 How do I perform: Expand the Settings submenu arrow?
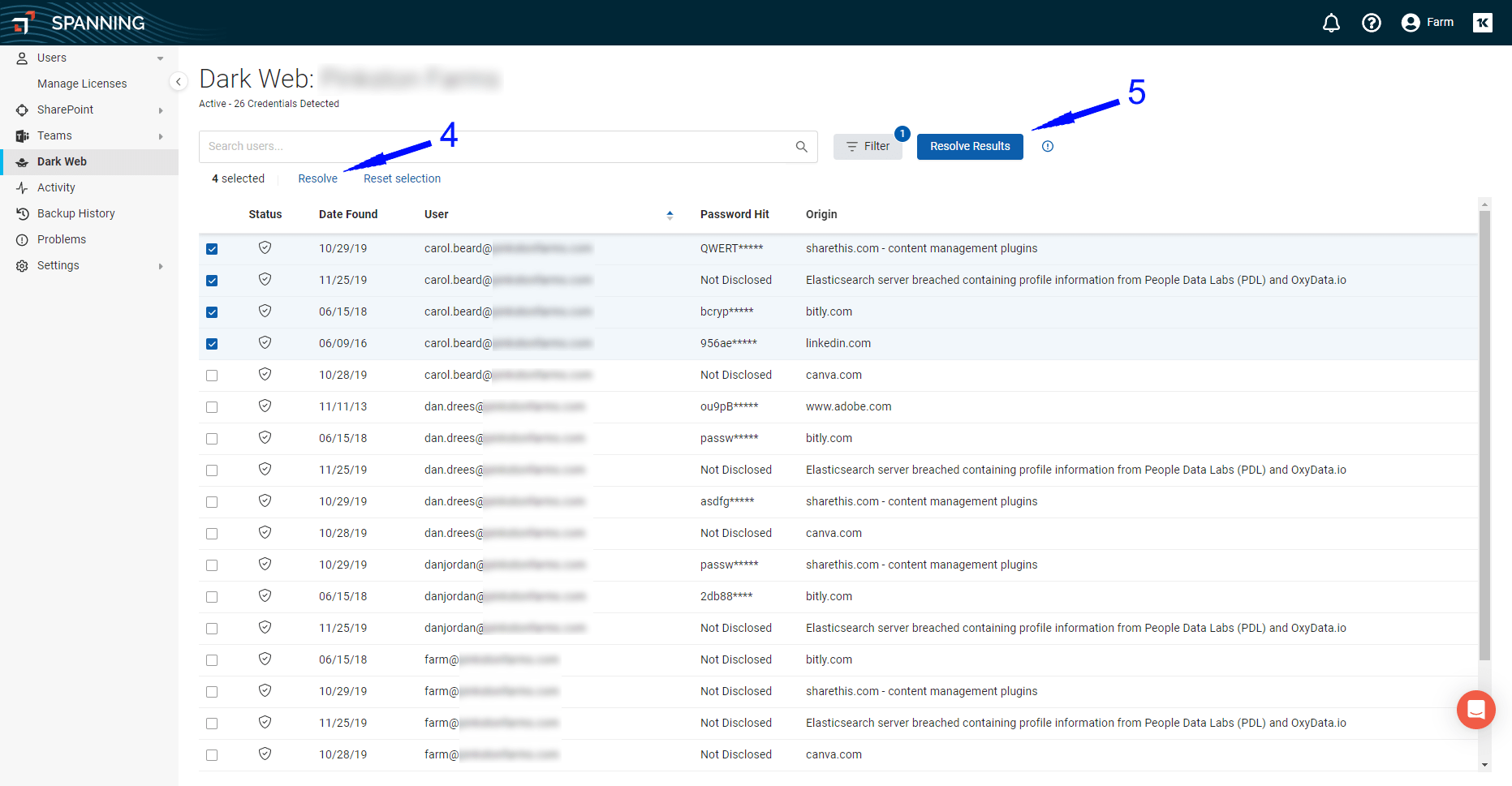pyautogui.click(x=161, y=266)
